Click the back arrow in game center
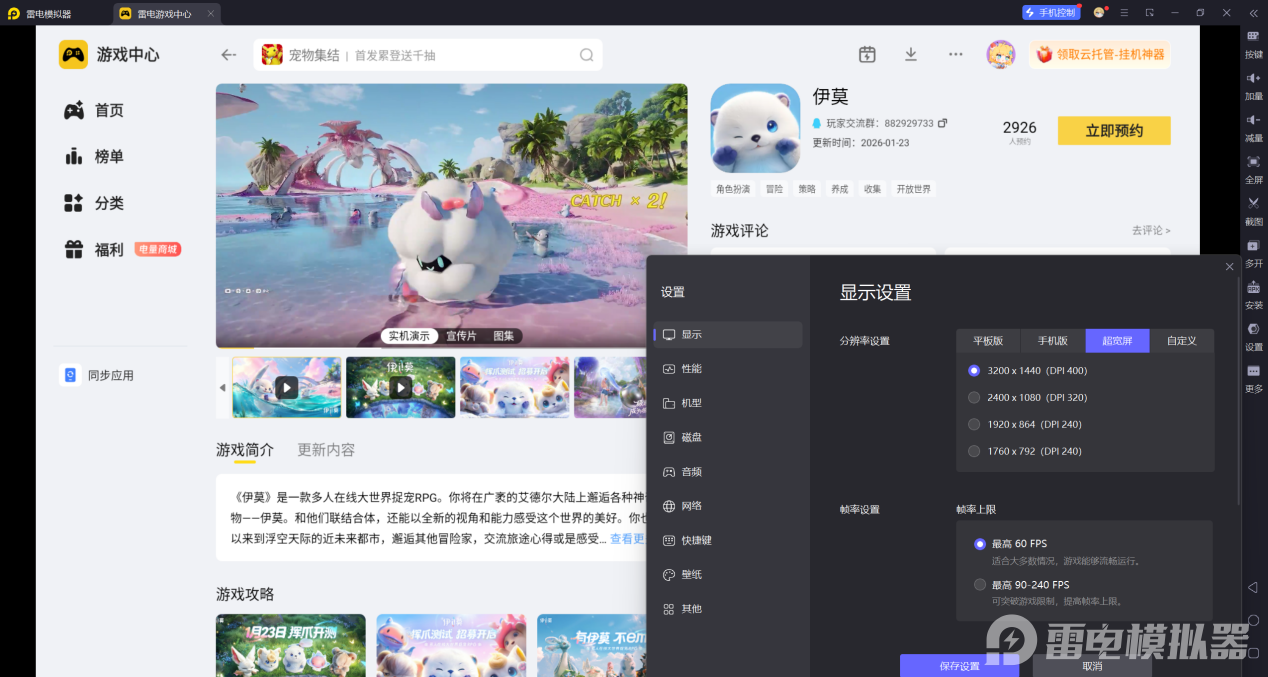The height and width of the screenshot is (677, 1268). click(229, 55)
